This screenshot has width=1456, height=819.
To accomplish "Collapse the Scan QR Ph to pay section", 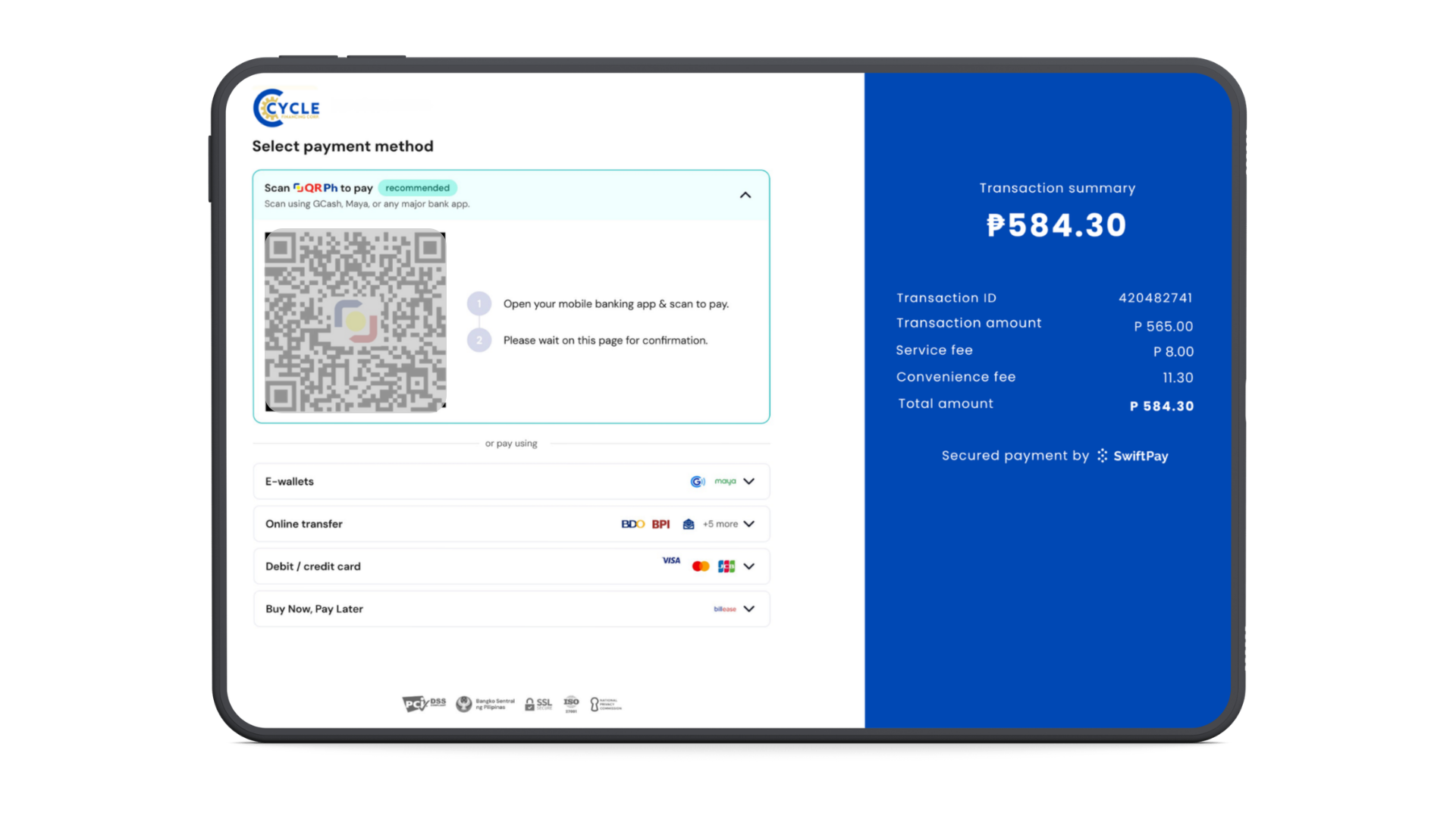I will [x=745, y=195].
